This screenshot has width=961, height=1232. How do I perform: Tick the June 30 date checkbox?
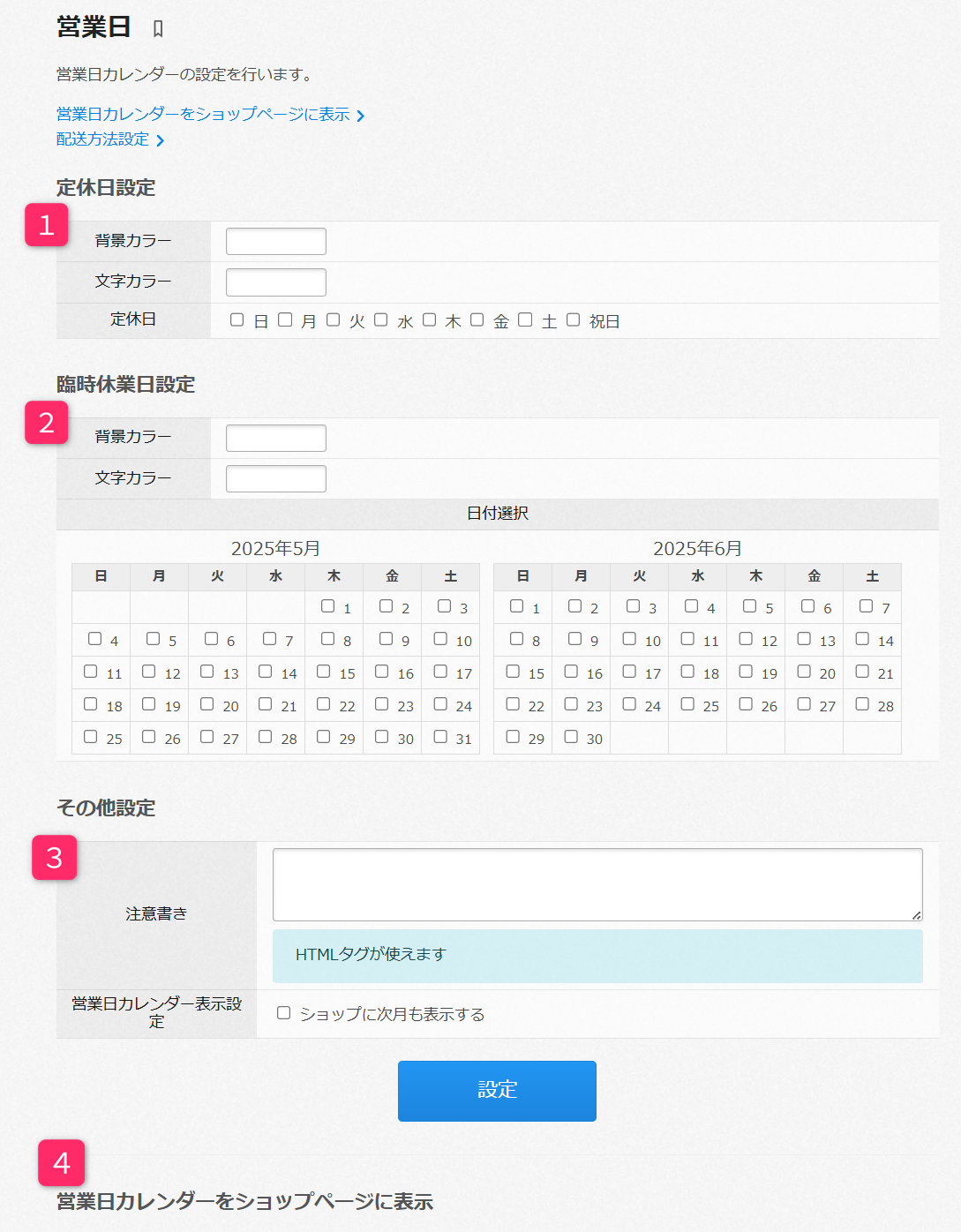click(571, 736)
